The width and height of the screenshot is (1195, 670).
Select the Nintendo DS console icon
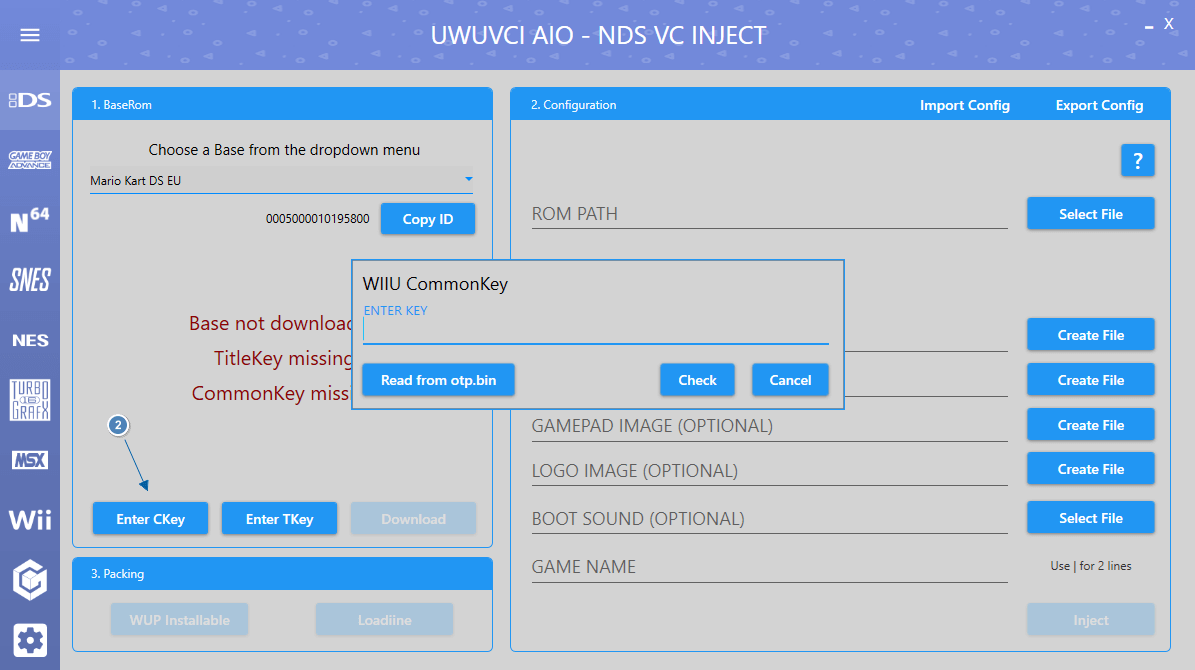[30, 100]
